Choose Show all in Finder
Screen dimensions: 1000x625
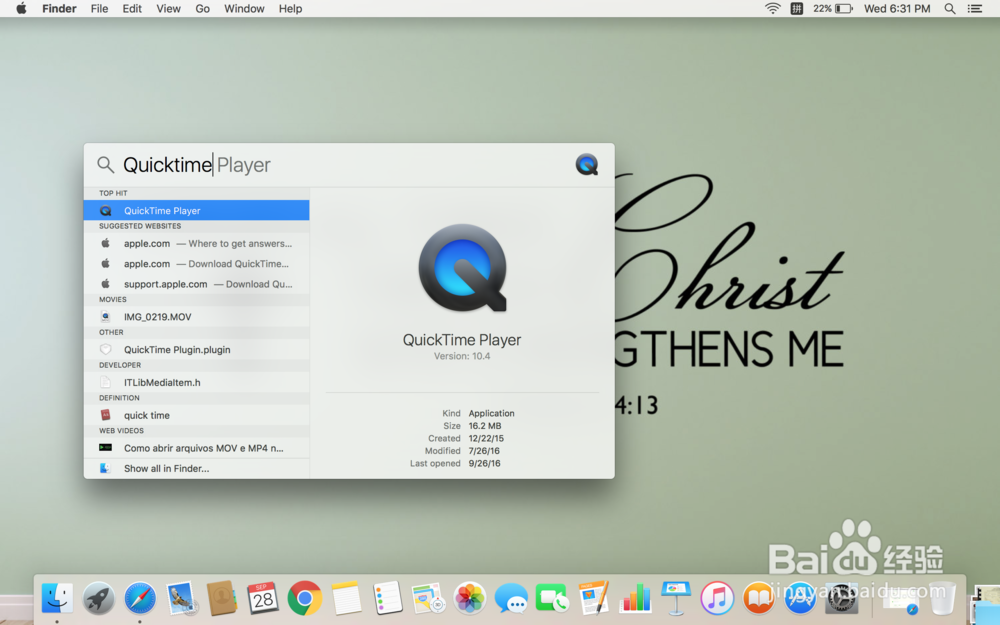[x=196, y=468]
